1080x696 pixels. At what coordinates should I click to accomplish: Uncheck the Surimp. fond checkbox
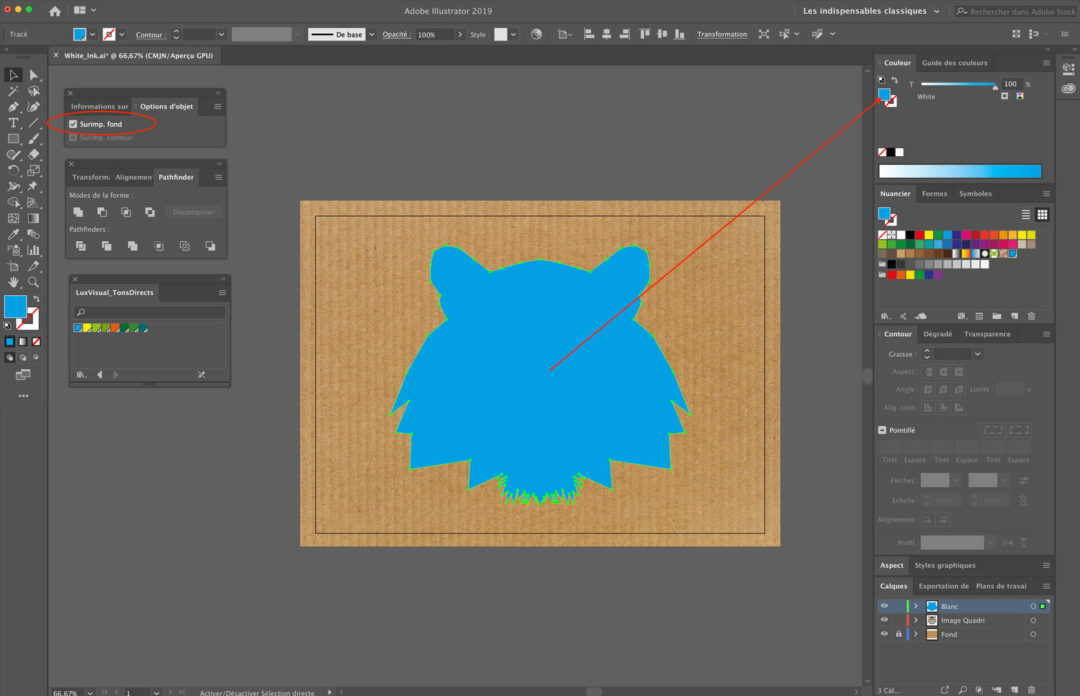73,124
